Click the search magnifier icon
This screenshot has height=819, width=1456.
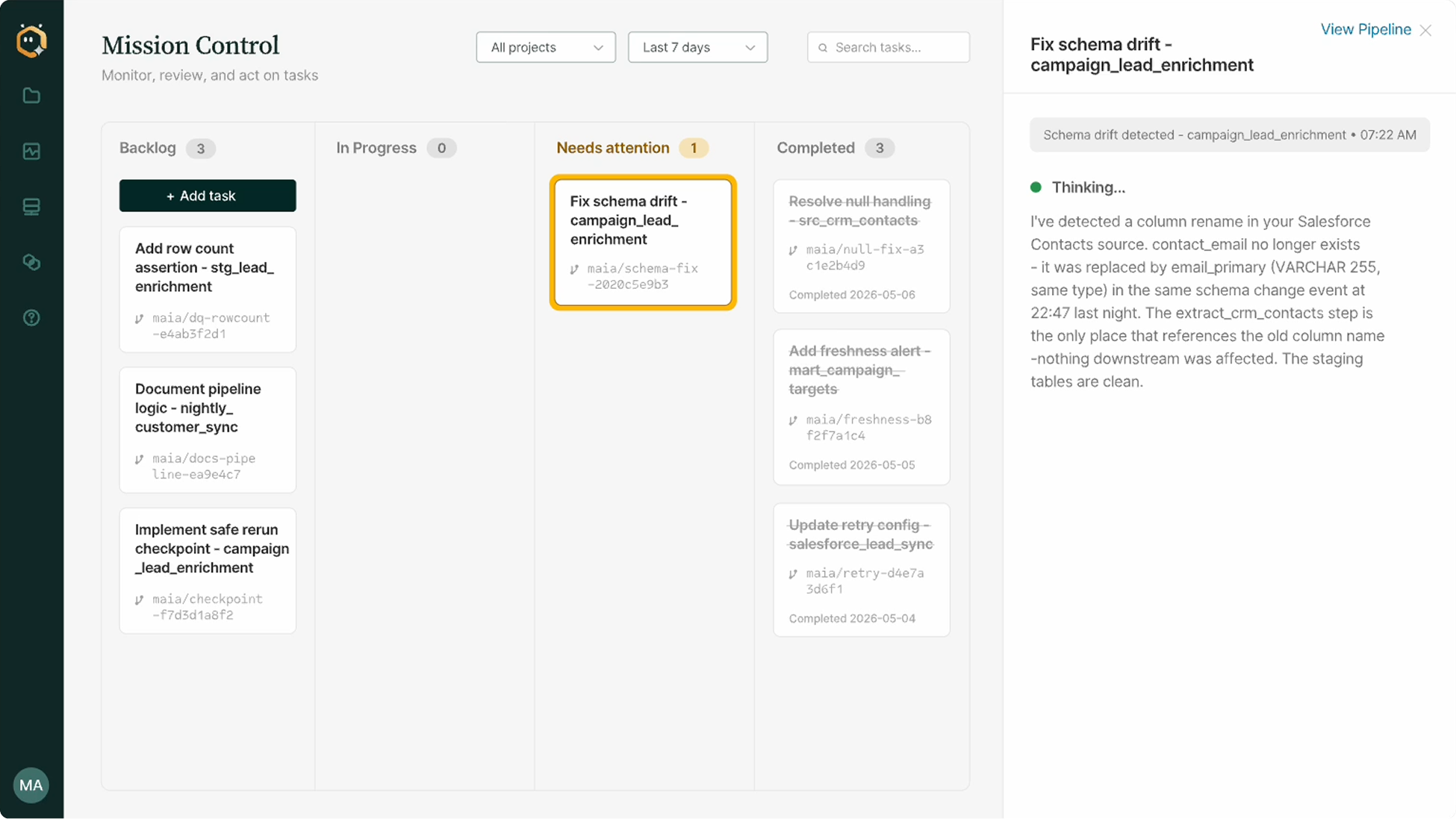coord(823,48)
